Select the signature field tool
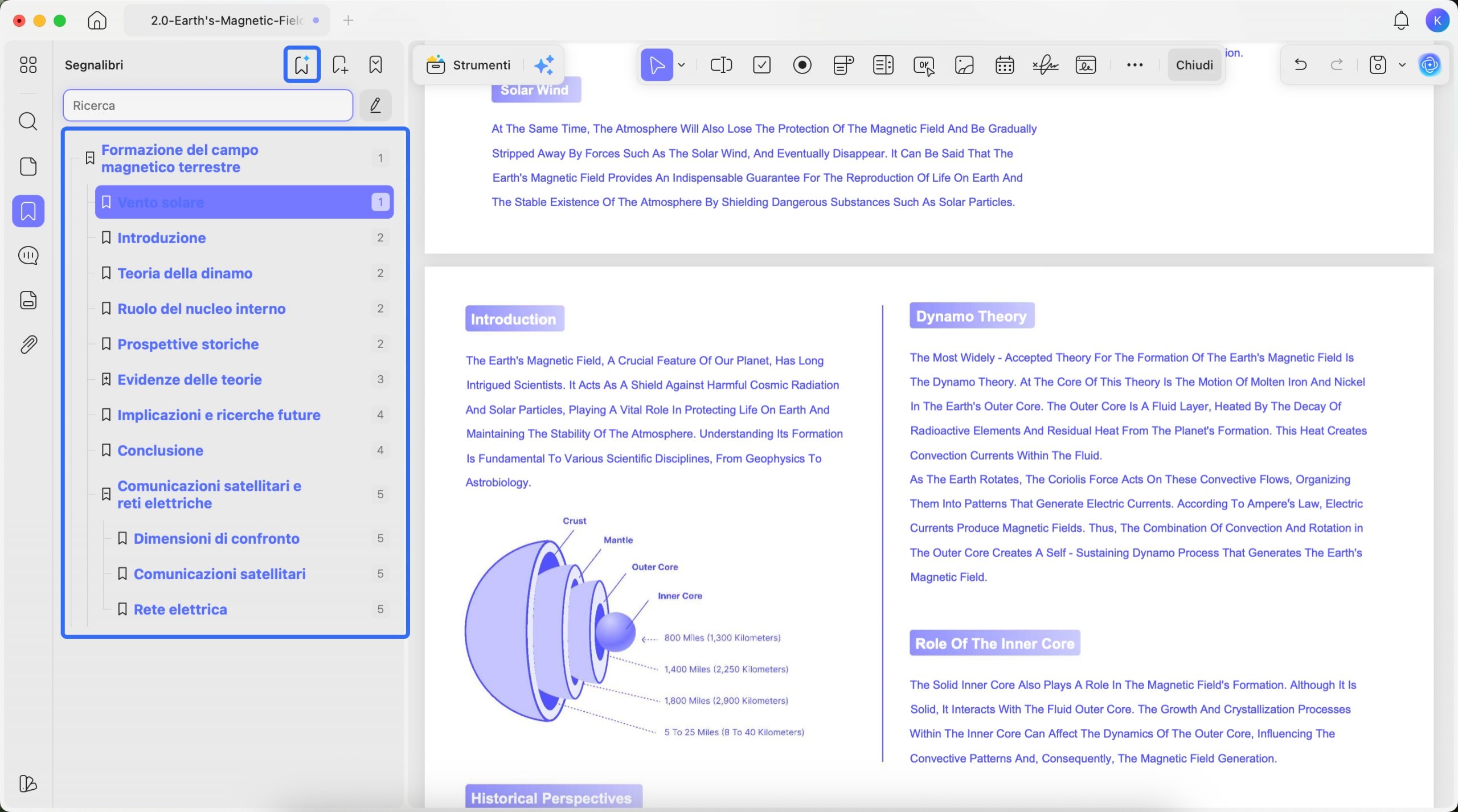This screenshot has height=812, width=1458. pos(1045,65)
